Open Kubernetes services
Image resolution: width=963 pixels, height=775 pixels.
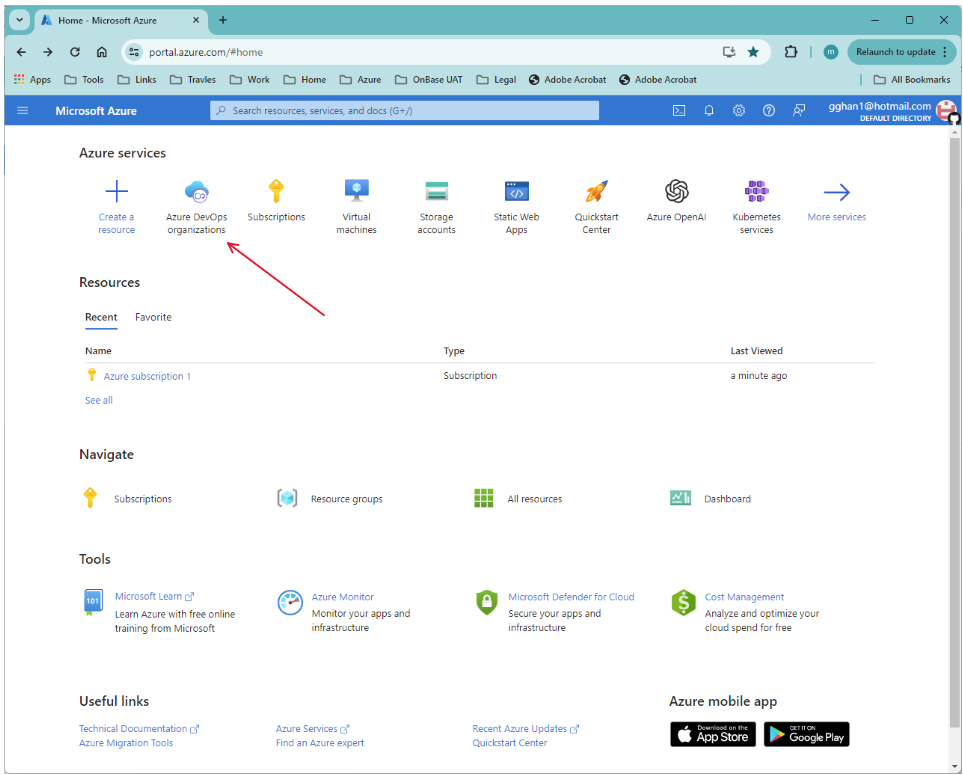756,191
